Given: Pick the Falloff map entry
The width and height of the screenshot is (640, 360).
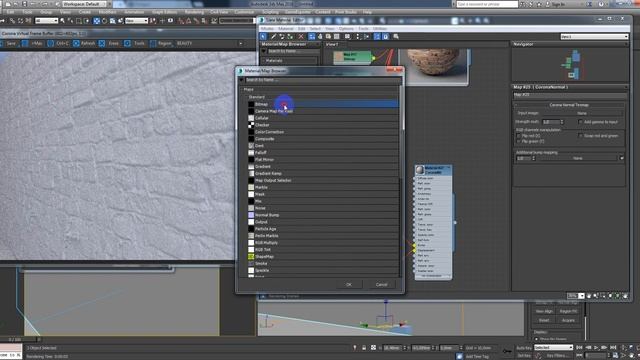Looking at the screenshot, I should pyautogui.click(x=322, y=153).
